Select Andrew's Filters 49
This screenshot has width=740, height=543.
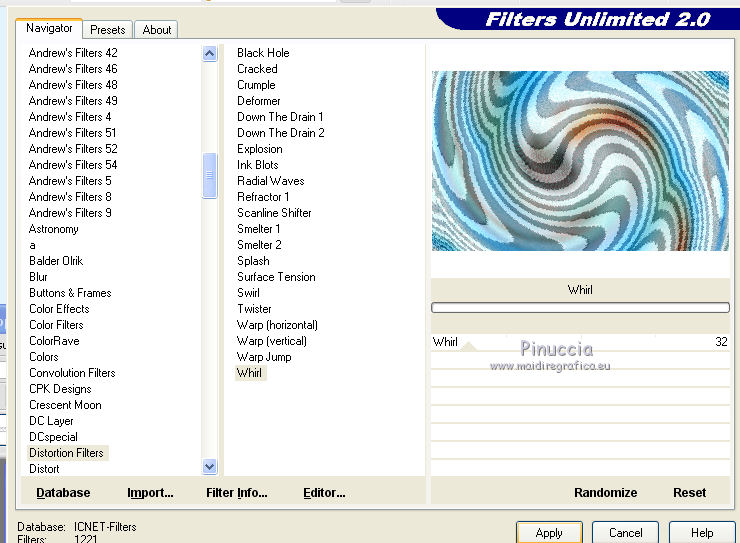tap(73, 100)
